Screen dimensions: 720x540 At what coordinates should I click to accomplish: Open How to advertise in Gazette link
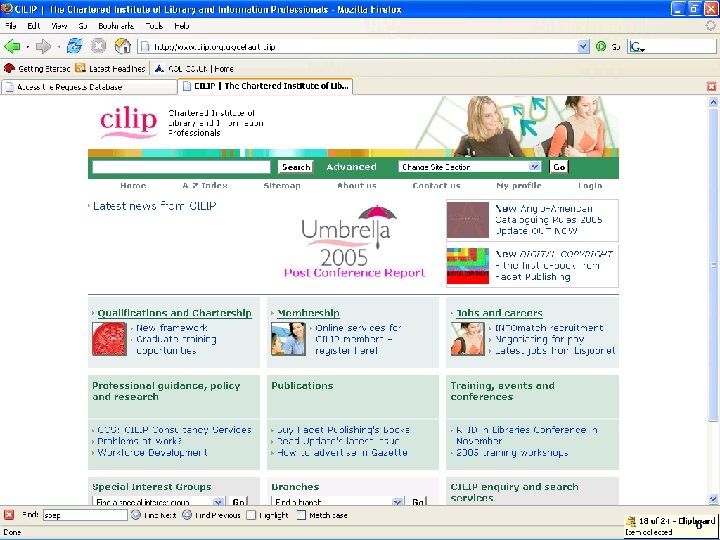click(342, 452)
